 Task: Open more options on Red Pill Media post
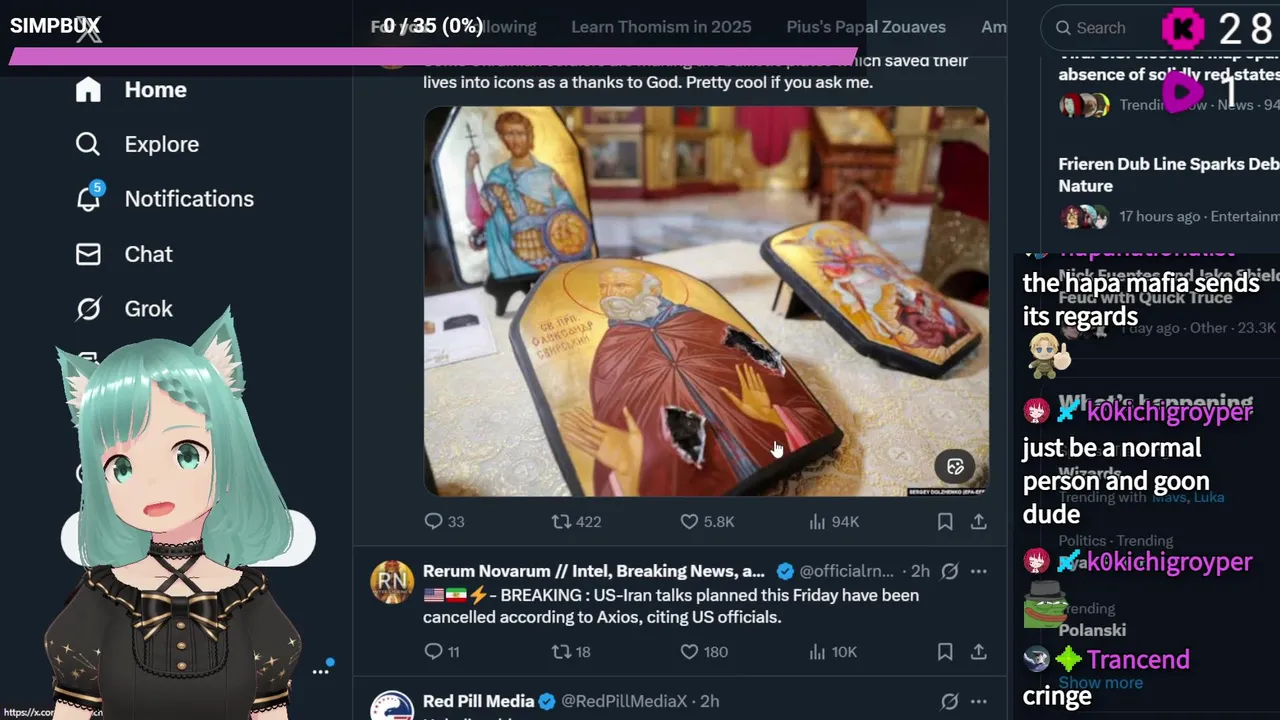(x=978, y=701)
